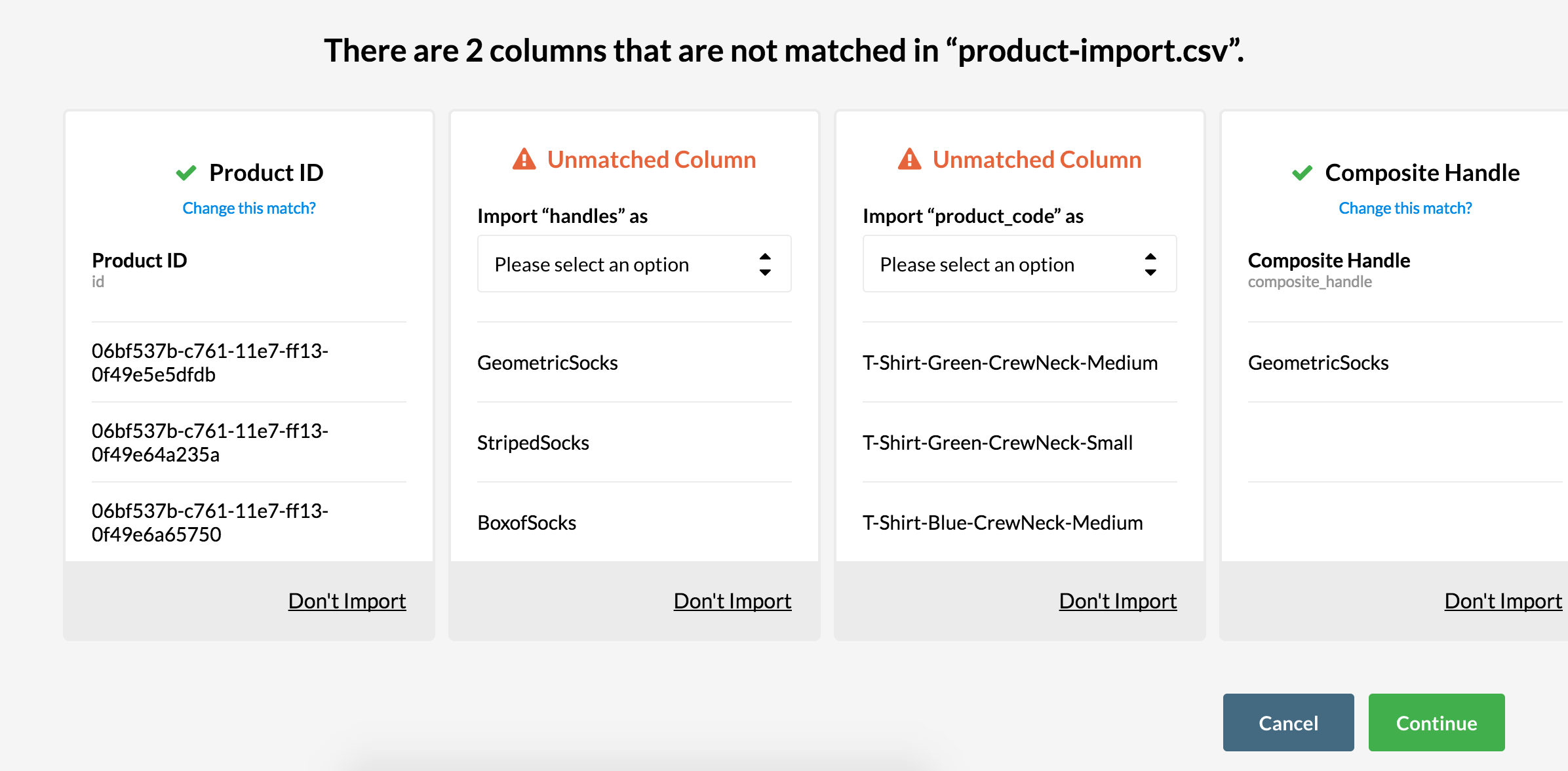Cancel the column matching

coord(1288,722)
